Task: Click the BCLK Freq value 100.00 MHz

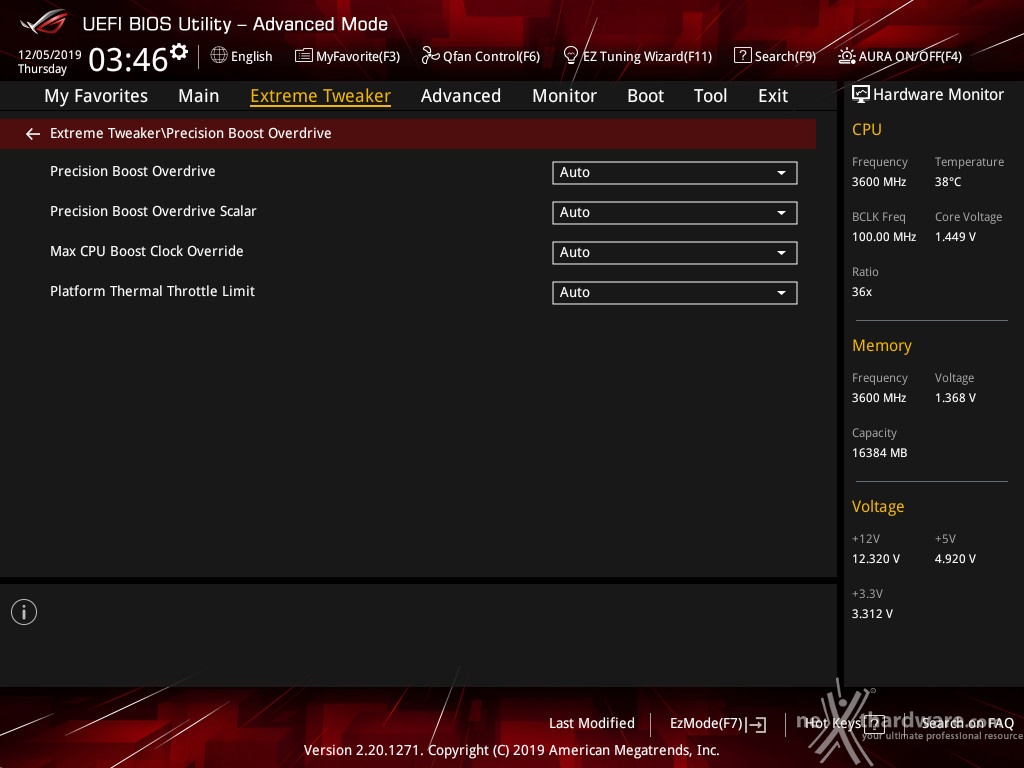Action: (884, 237)
